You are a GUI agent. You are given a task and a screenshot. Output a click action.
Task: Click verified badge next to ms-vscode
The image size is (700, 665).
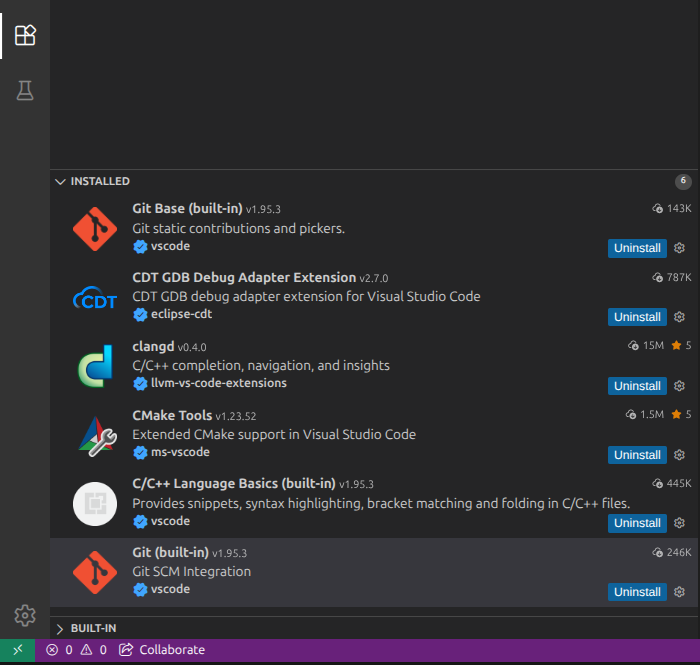tap(140, 453)
